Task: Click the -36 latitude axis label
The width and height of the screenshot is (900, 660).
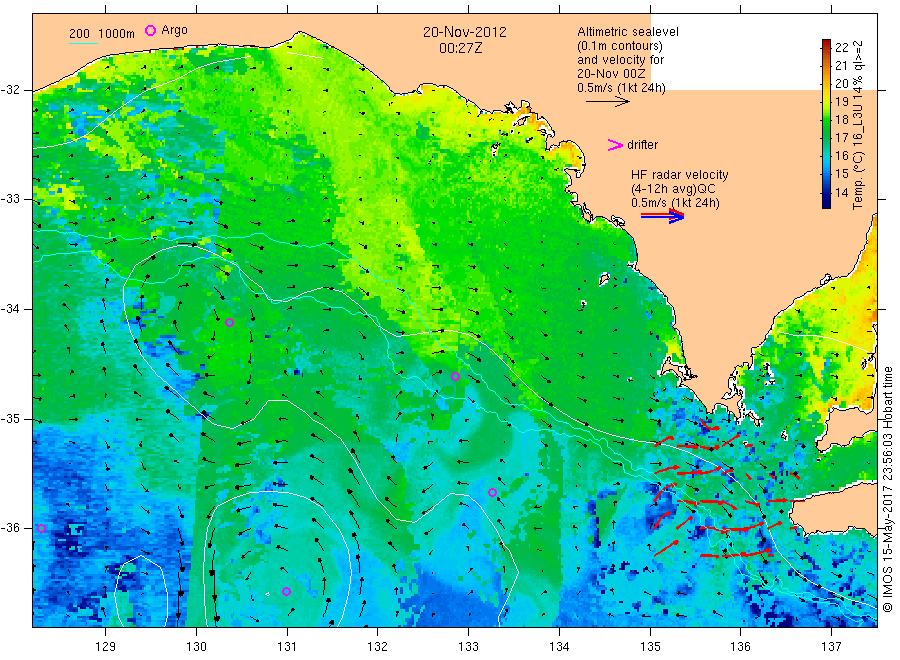Action: 10,528
